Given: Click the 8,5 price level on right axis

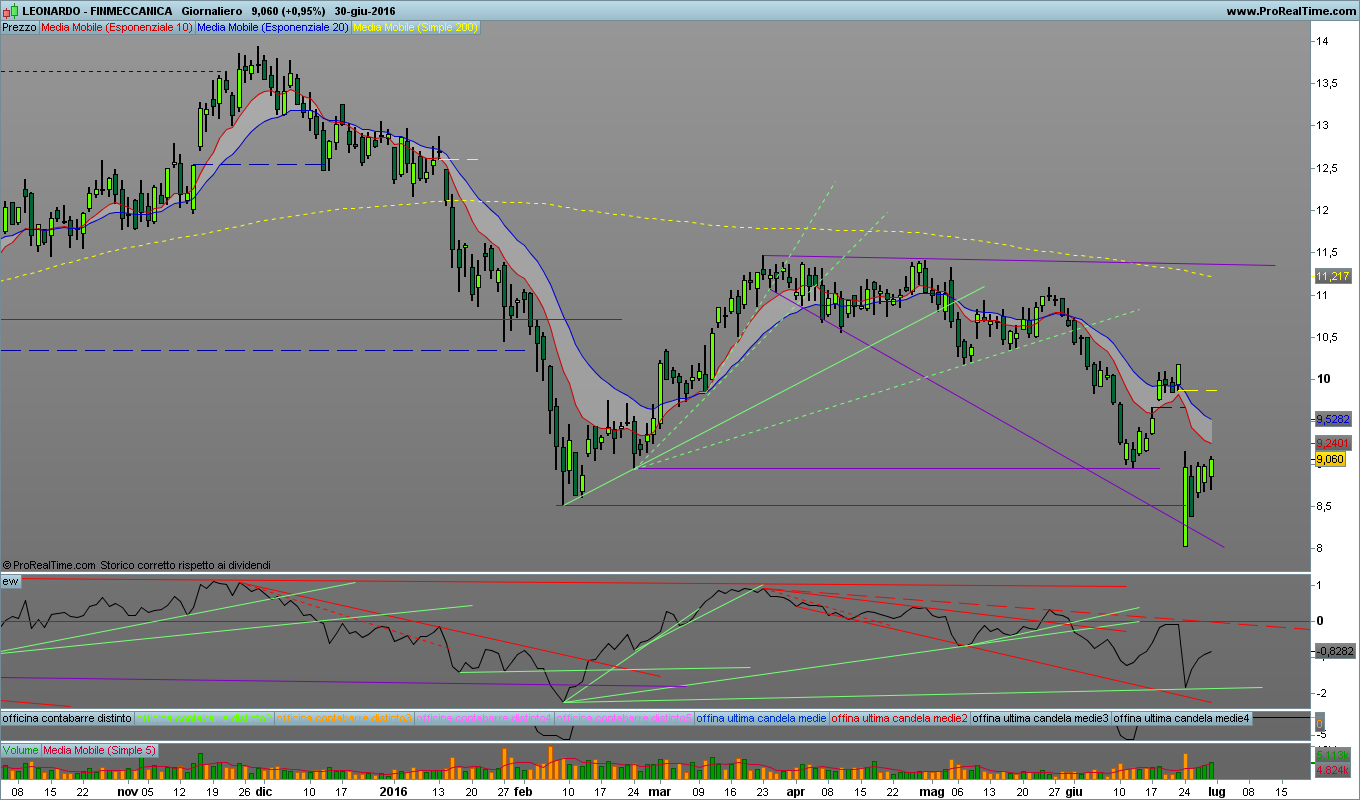Looking at the screenshot, I should pyautogui.click(x=1326, y=506).
